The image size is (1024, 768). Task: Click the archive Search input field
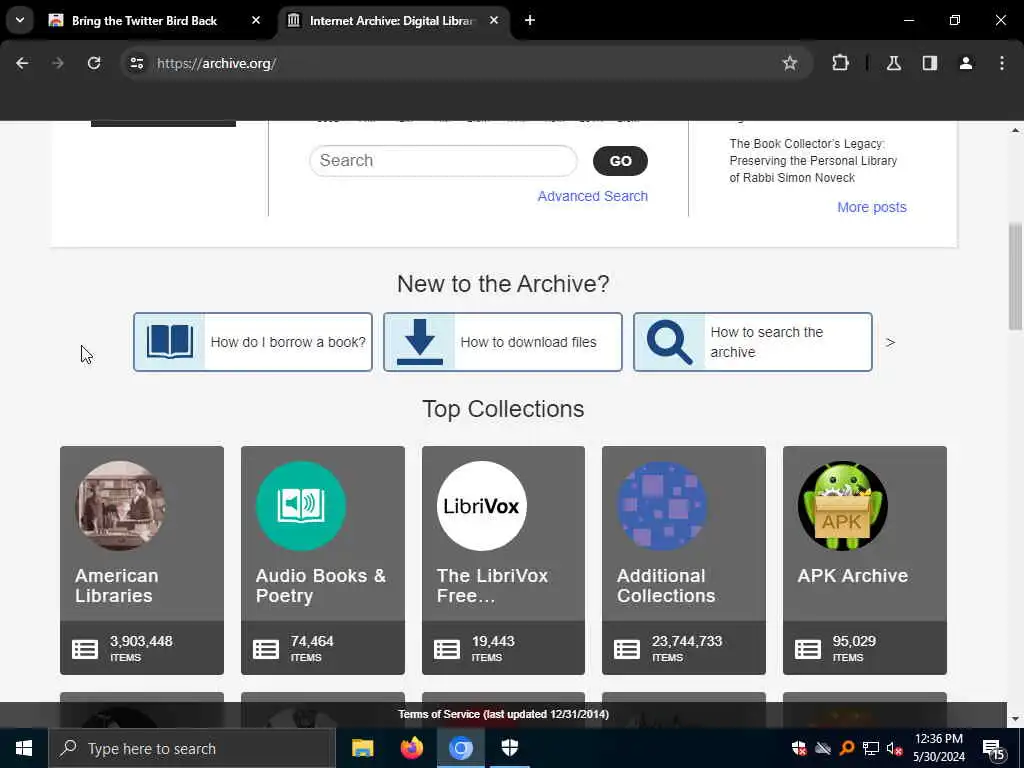click(443, 161)
